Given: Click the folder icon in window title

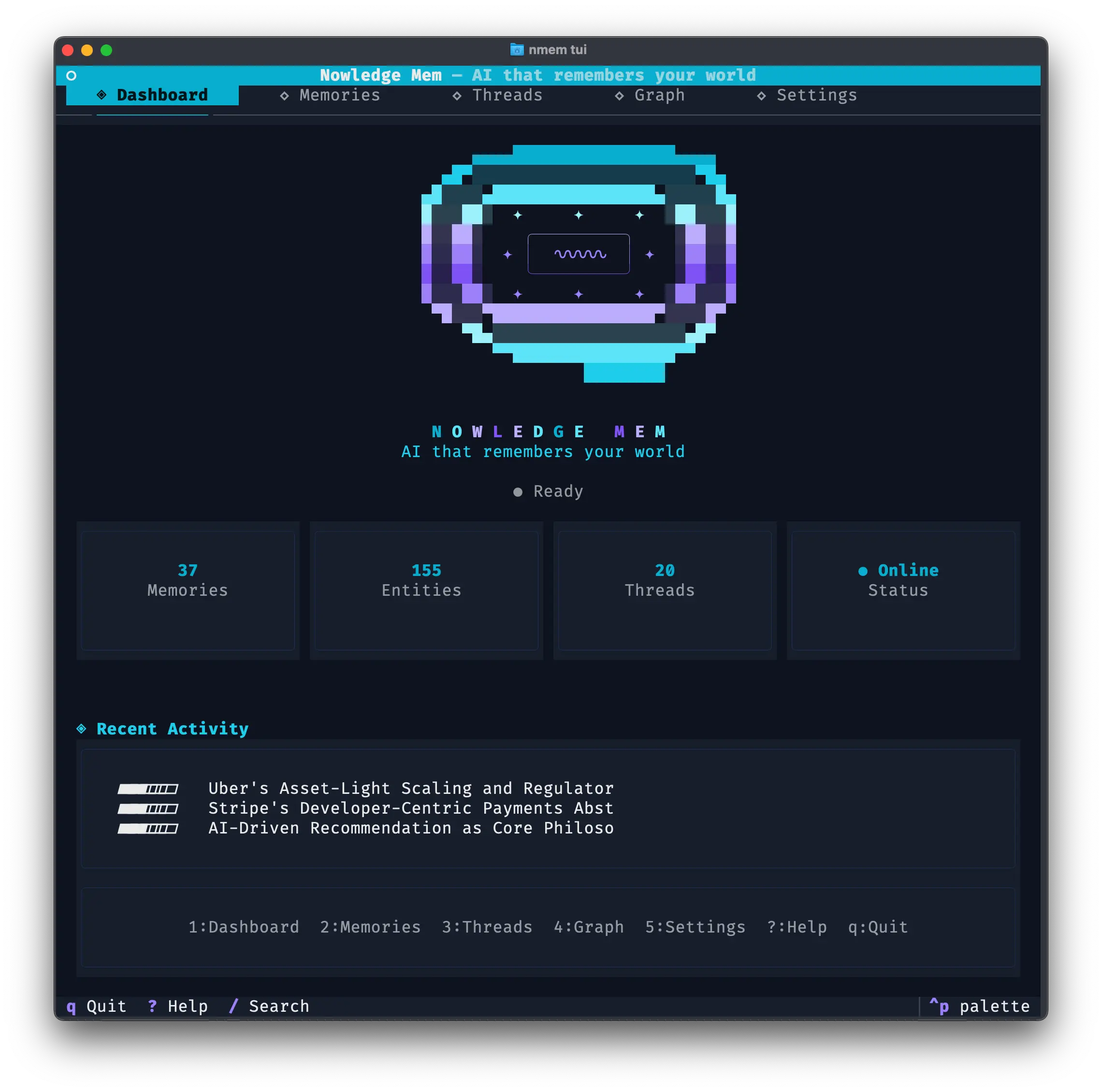Looking at the screenshot, I should [x=517, y=50].
